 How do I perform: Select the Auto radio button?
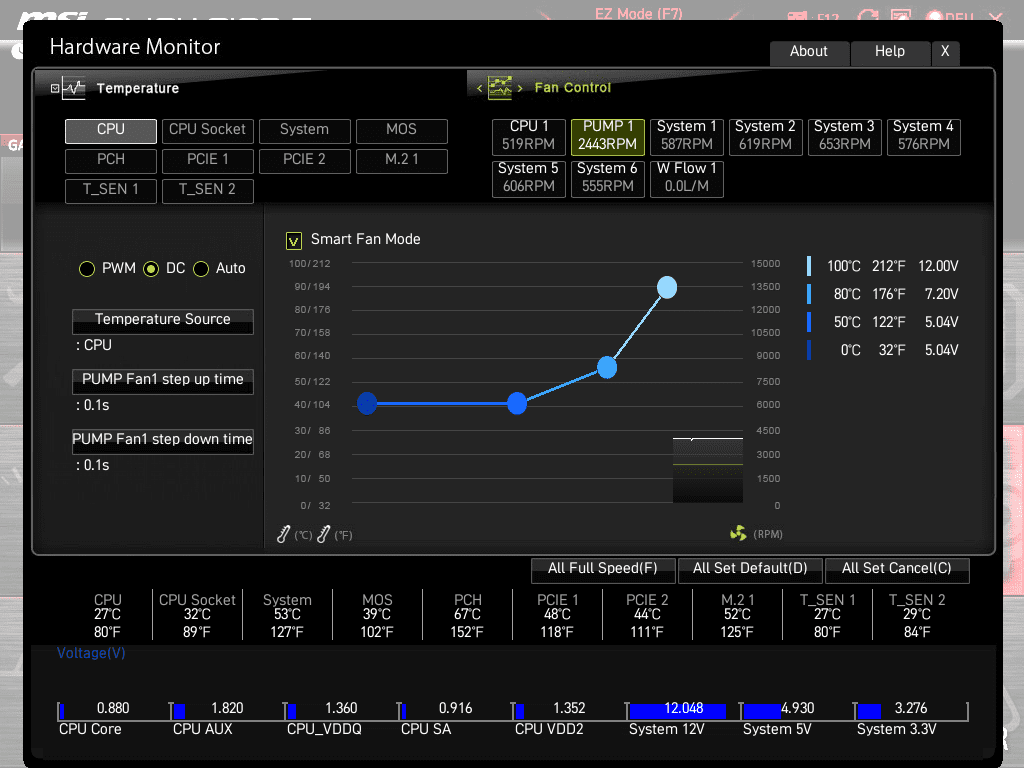pyautogui.click(x=201, y=269)
